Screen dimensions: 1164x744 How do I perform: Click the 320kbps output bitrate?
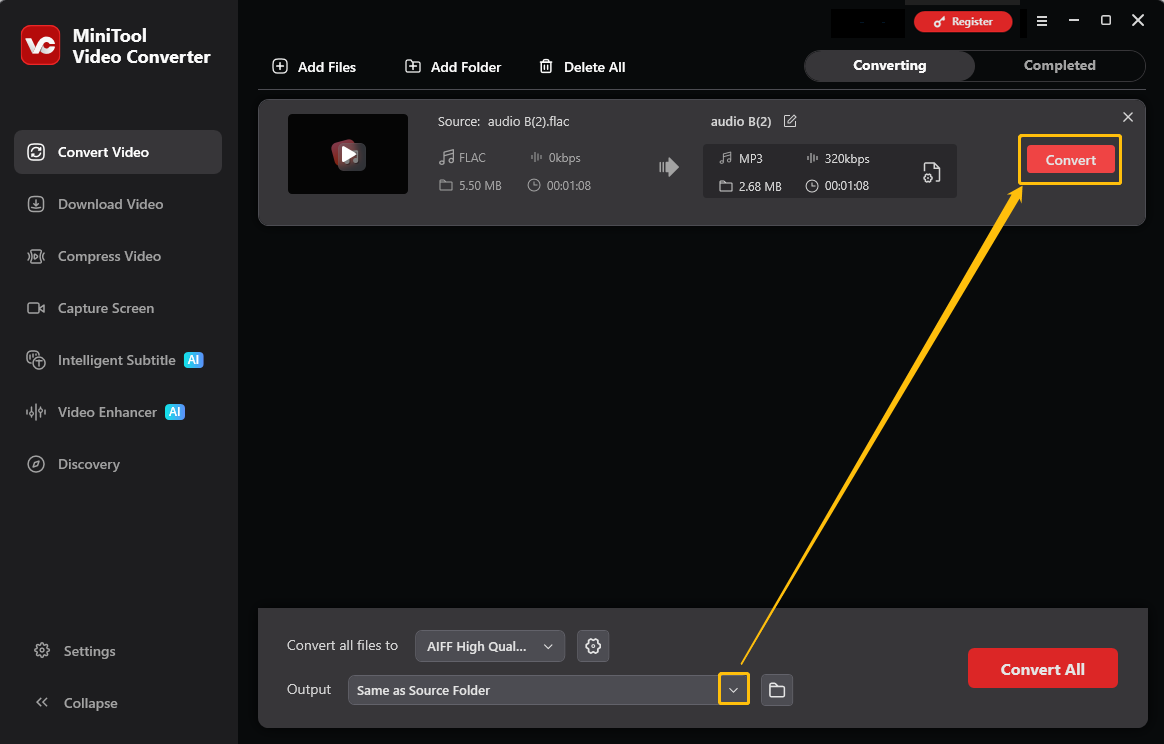pos(847,159)
